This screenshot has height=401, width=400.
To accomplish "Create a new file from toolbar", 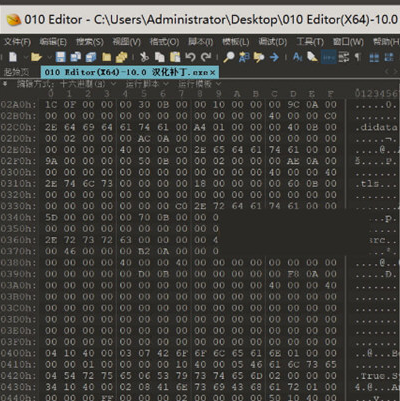I will (x=13, y=57).
